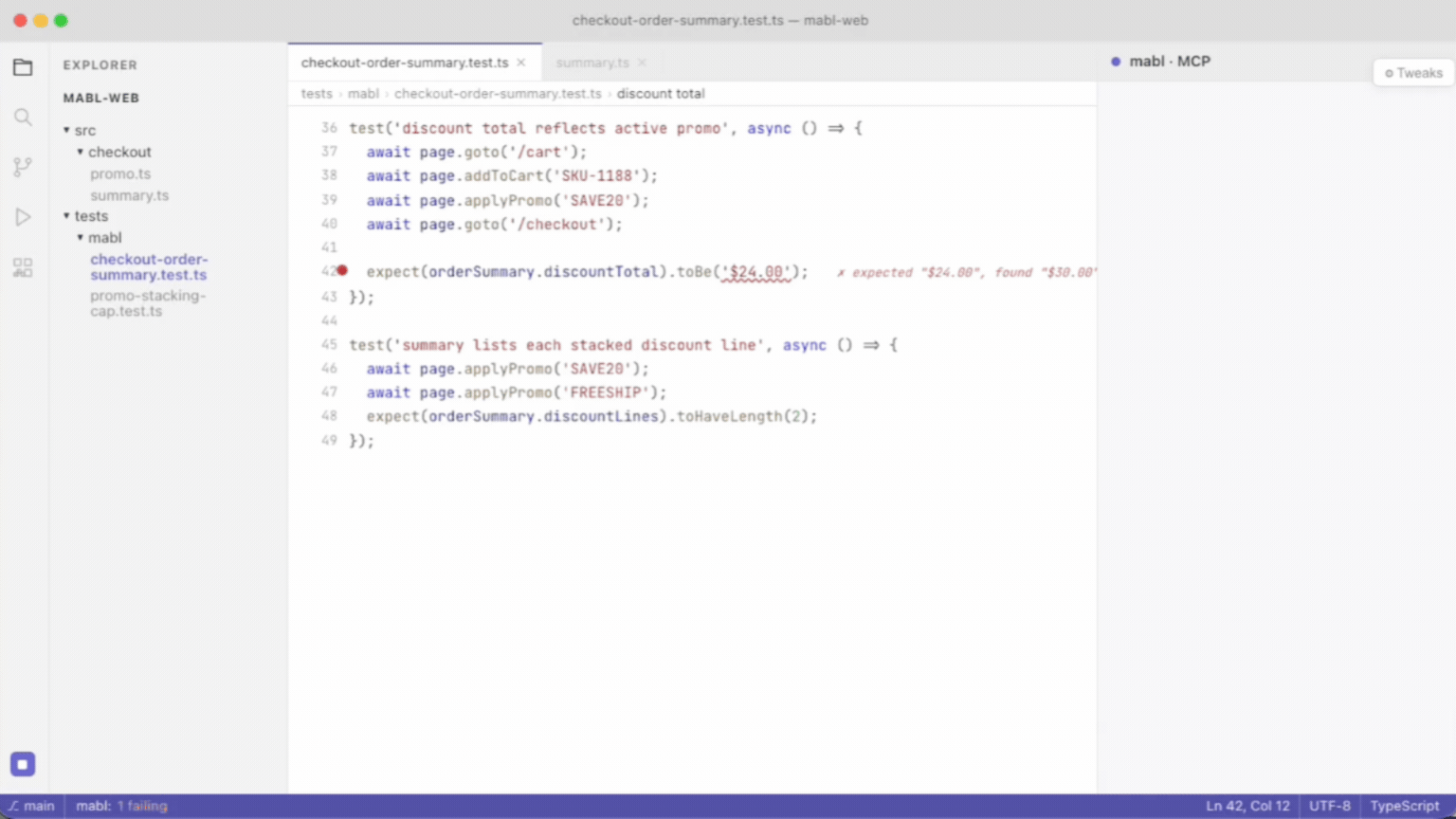This screenshot has height=819, width=1456.
Task: Change the UTF-8 encoding in status bar
Action: [x=1330, y=806]
